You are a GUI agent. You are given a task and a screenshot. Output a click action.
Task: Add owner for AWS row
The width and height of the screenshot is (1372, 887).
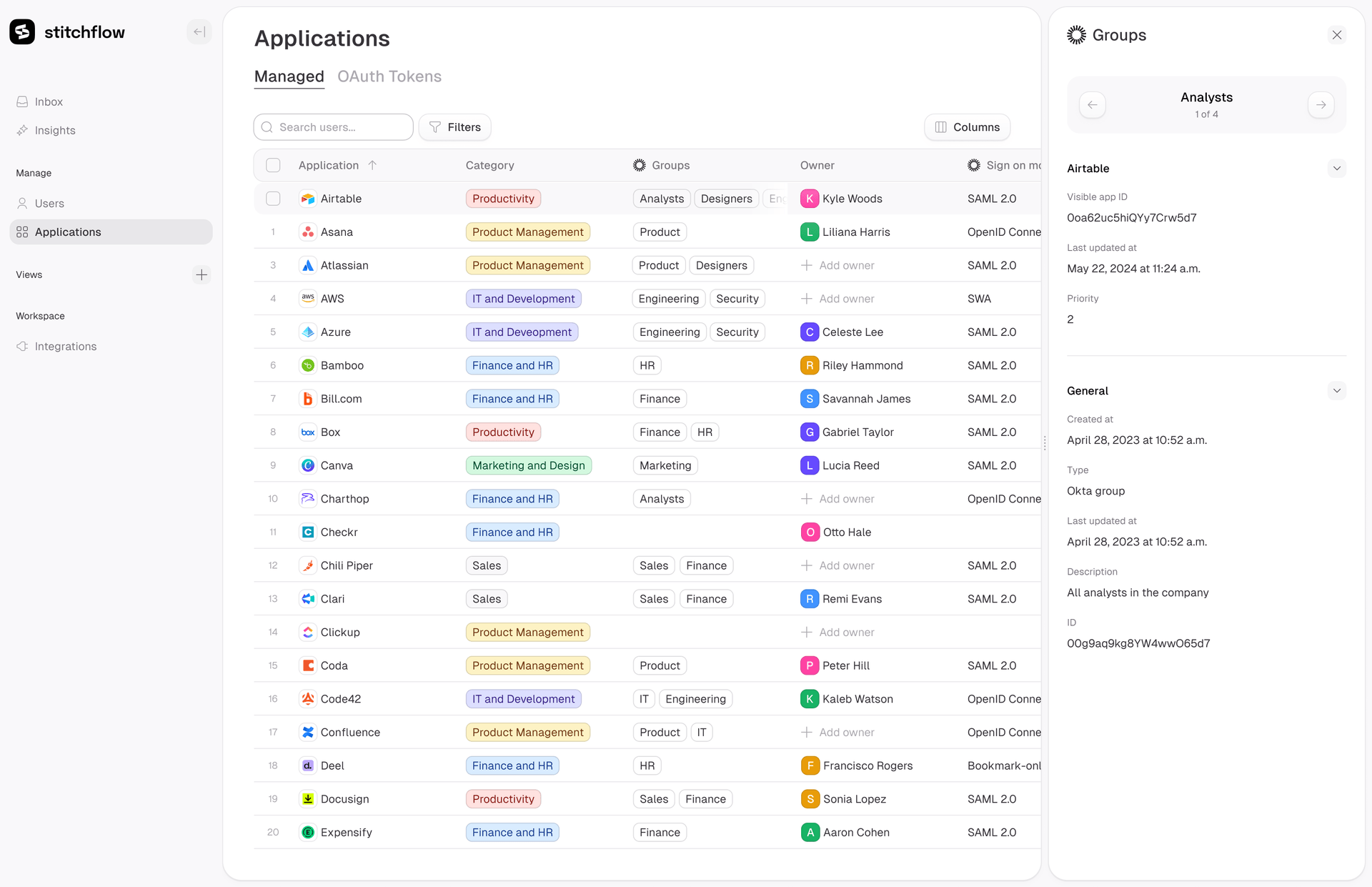[837, 299]
